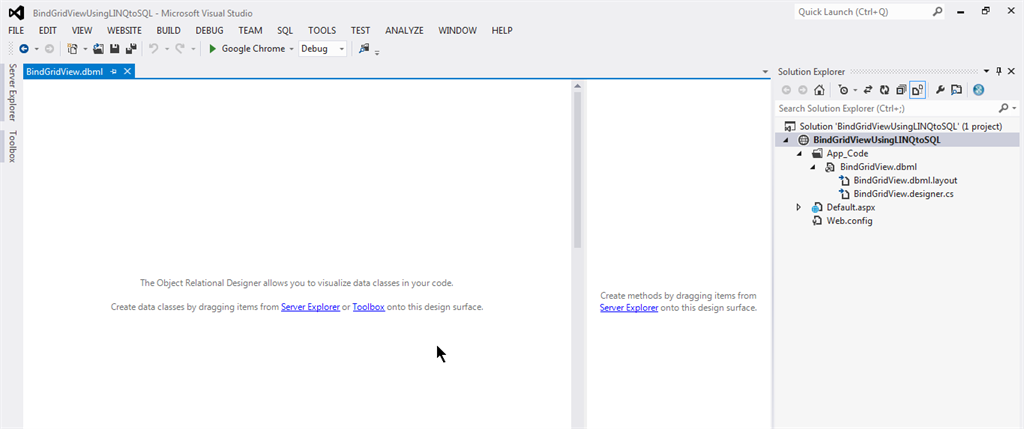Open the Toolbox side tab

tap(12, 146)
